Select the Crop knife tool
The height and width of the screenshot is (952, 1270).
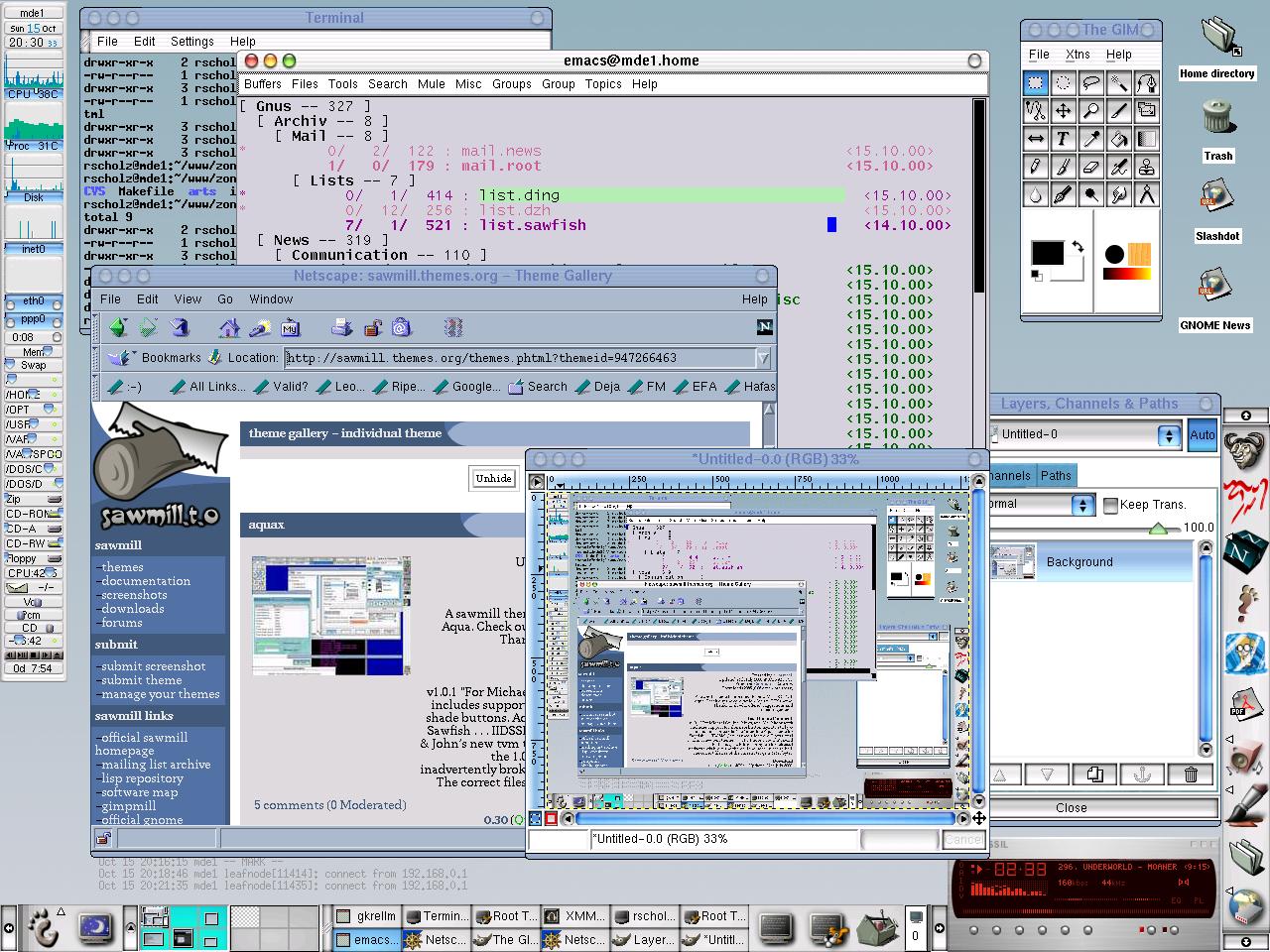click(x=1118, y=111)
